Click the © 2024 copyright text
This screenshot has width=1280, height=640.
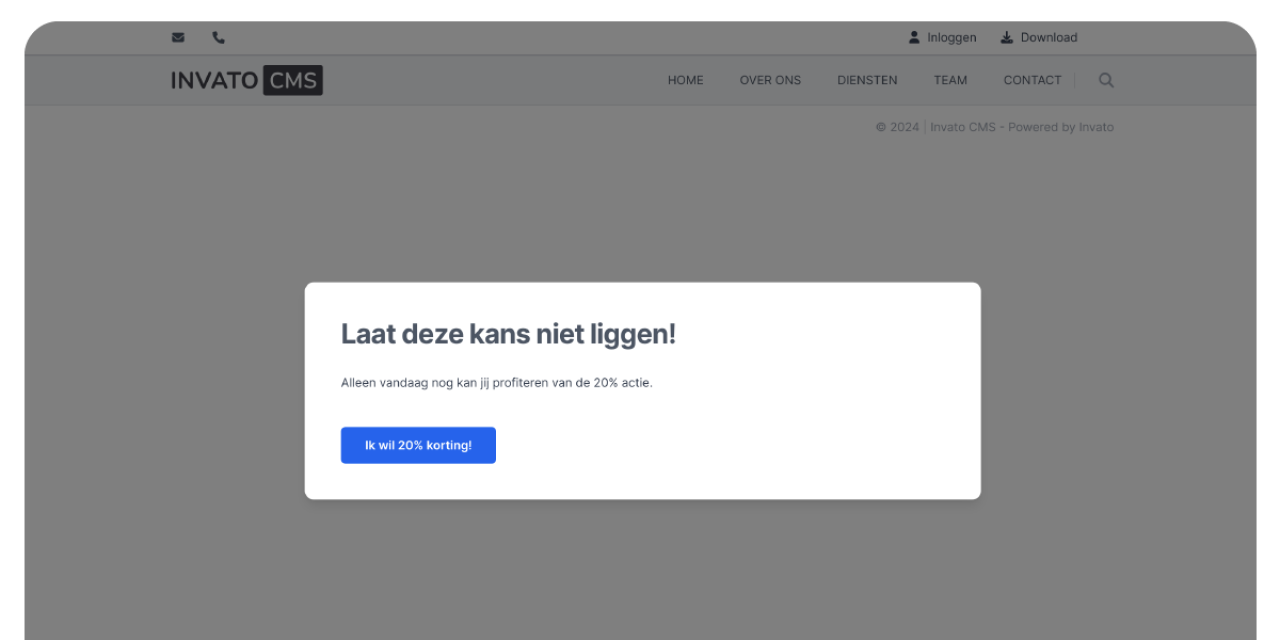coord(897,127)
